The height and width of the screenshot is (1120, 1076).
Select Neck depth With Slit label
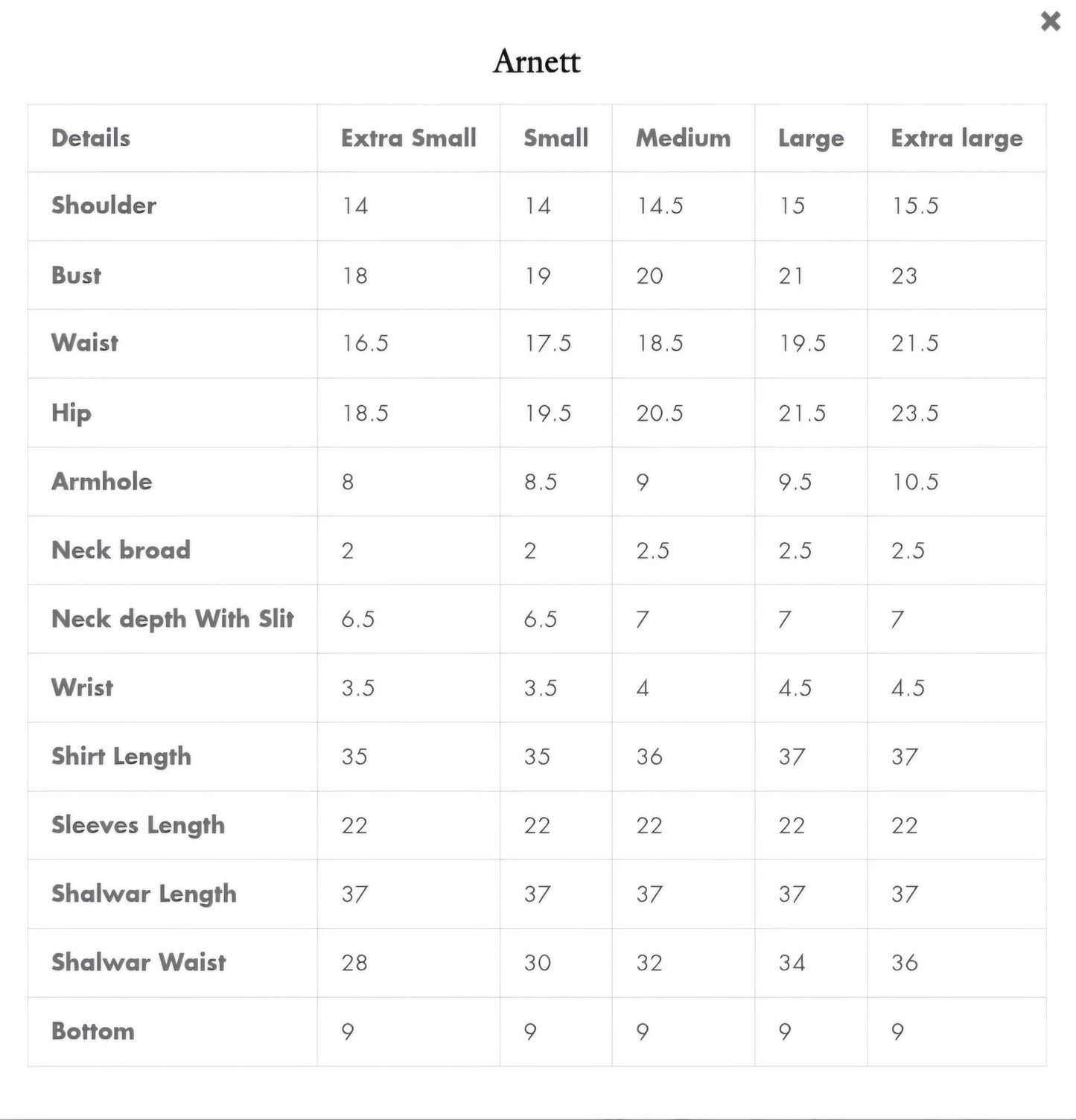[173, 619]
